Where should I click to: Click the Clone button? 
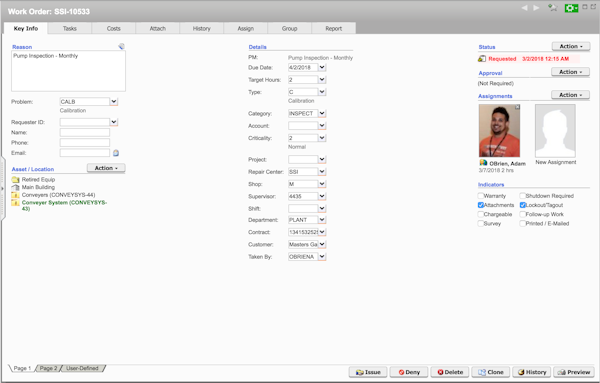(491, 372)
